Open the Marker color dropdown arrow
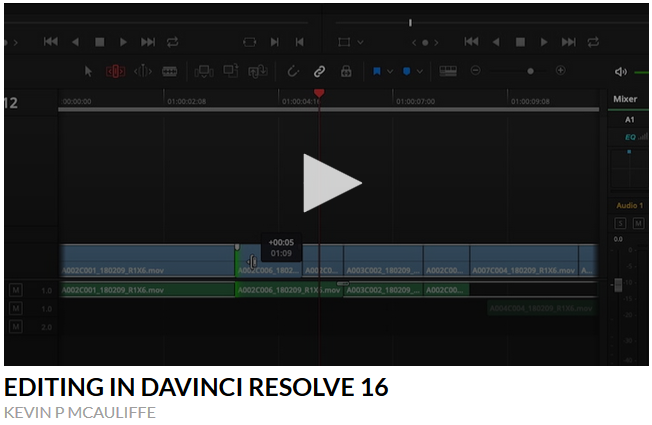Screen dimensions: 652x425 point(420,72)
